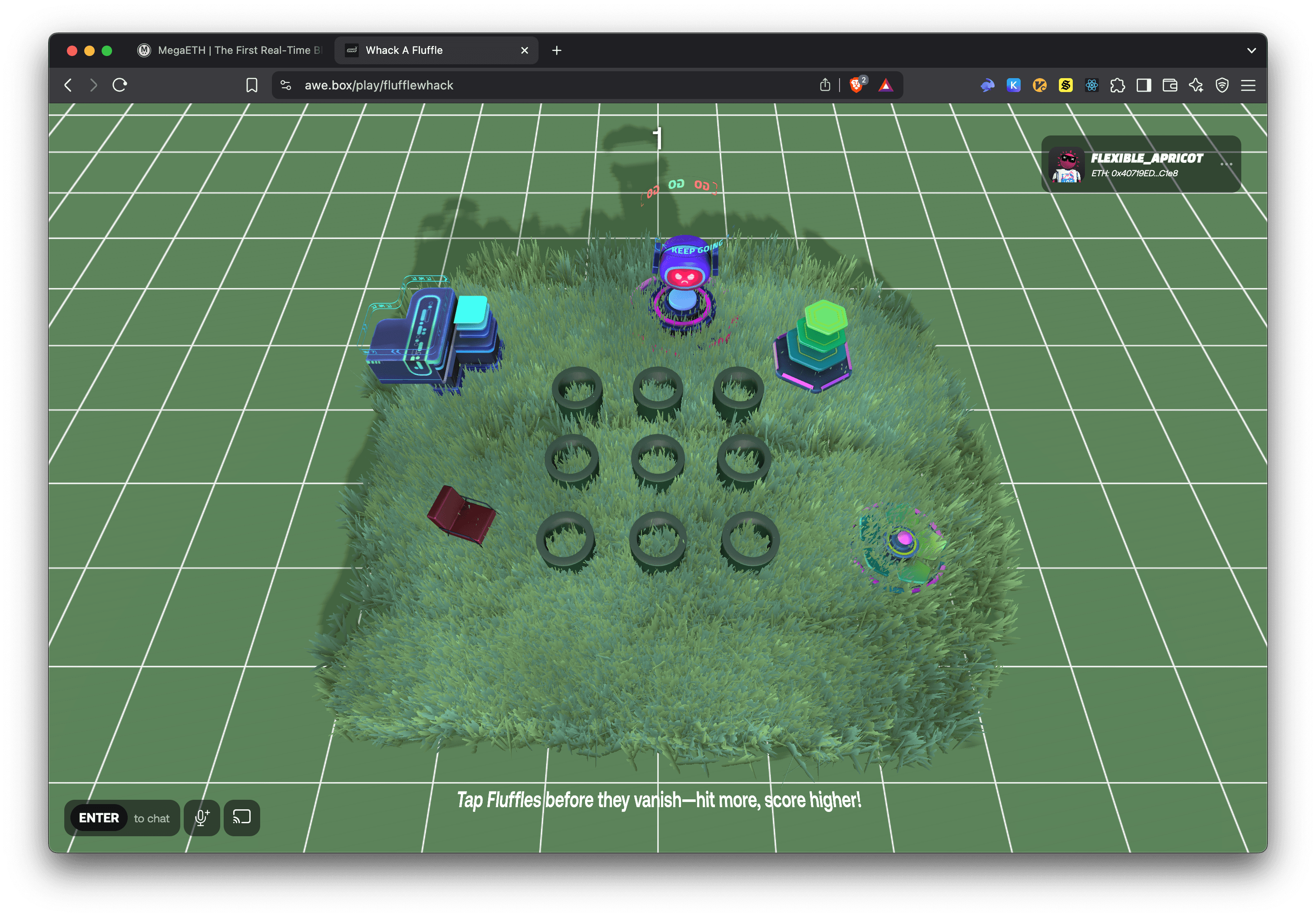Click the cast screen icon
Image resolution: width=1316 pixels, height=917 pixels.
point(242,818)
